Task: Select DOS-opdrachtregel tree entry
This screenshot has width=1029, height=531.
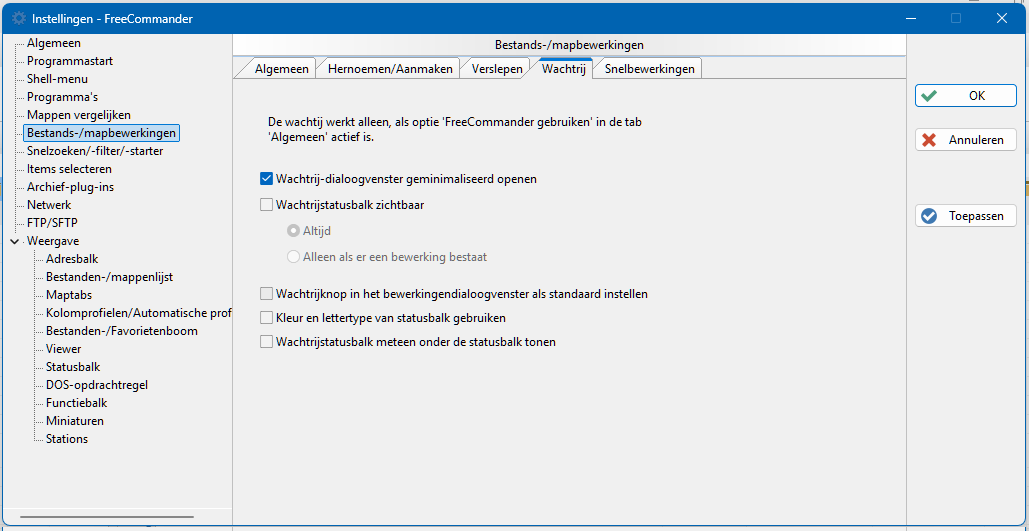Action: pyautogui.click(x=96, y=385)
